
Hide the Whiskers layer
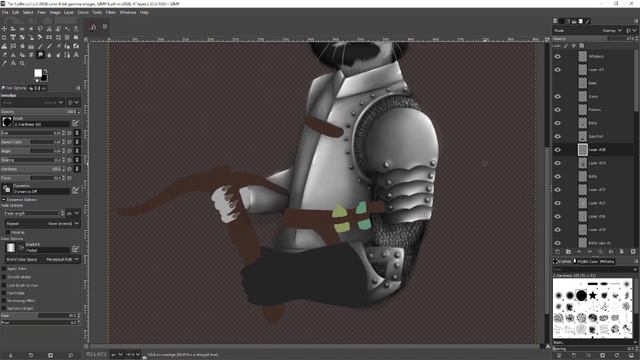[x=558, y=56]
